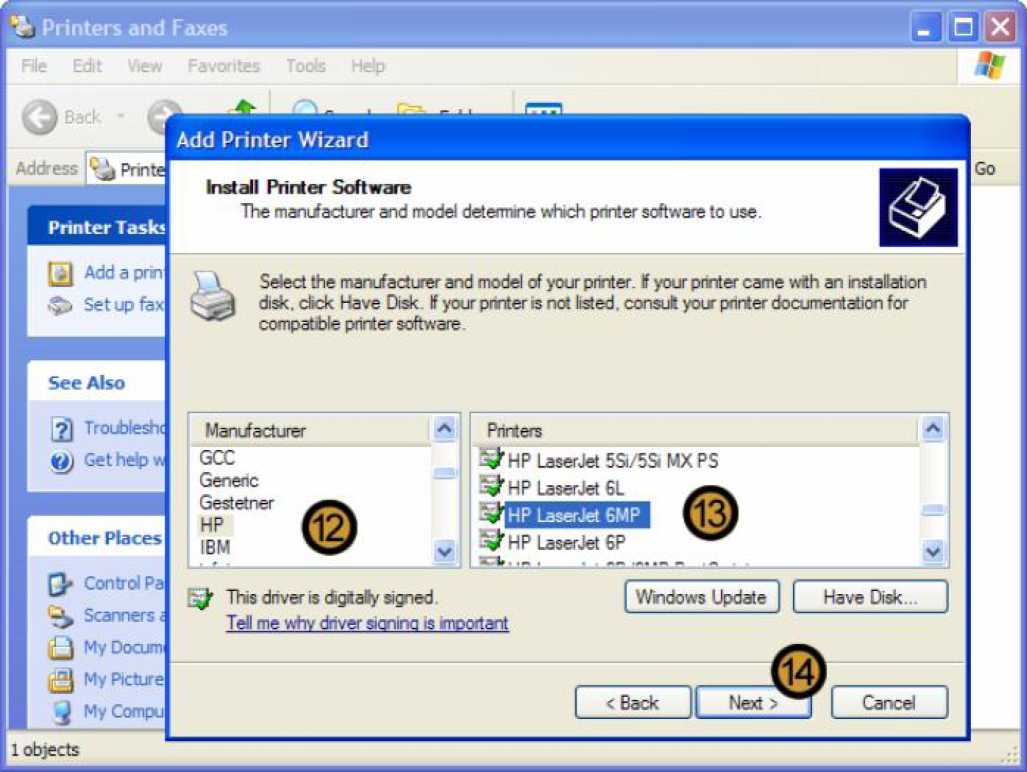Click Manufacturer list scroll up arrow
1027x772 pixels.
[x=445, y=428]
